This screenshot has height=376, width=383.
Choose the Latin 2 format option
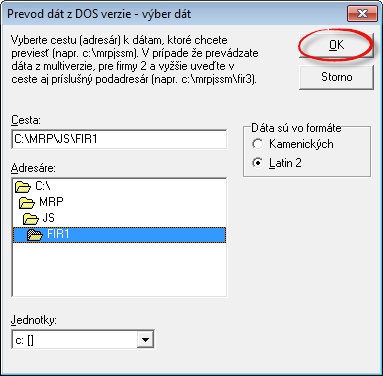[x=257, y=163]
